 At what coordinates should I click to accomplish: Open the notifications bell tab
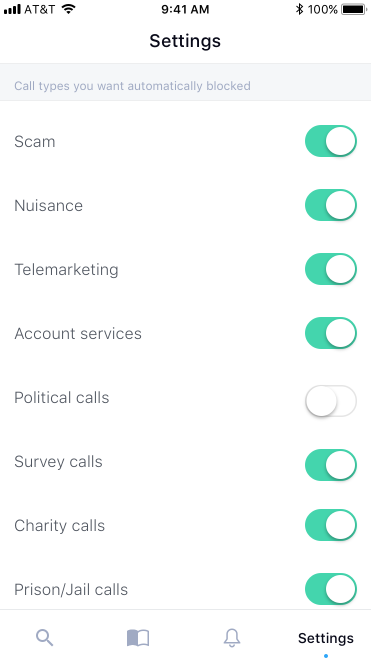(x=232, y=637)
